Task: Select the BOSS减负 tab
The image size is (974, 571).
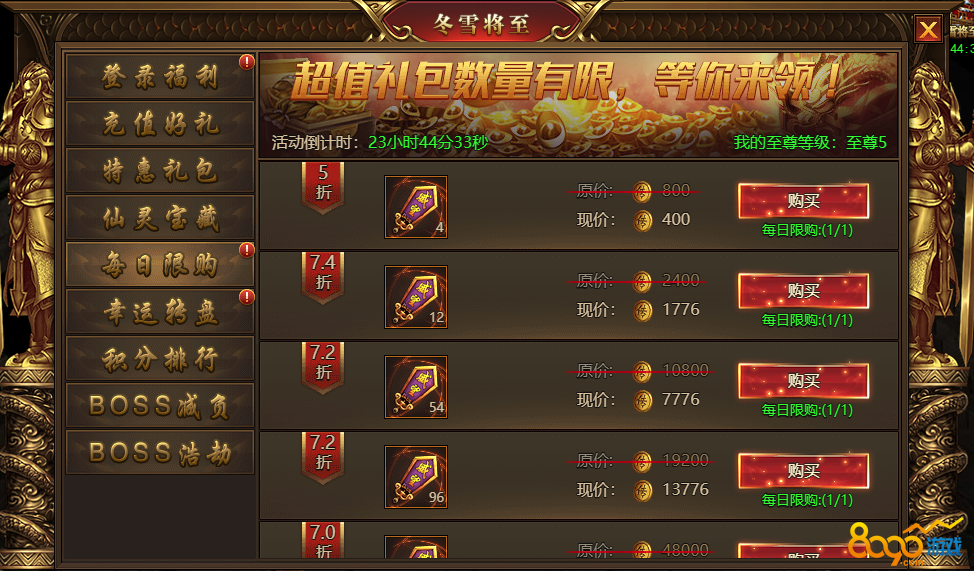Action: (160, 406)
